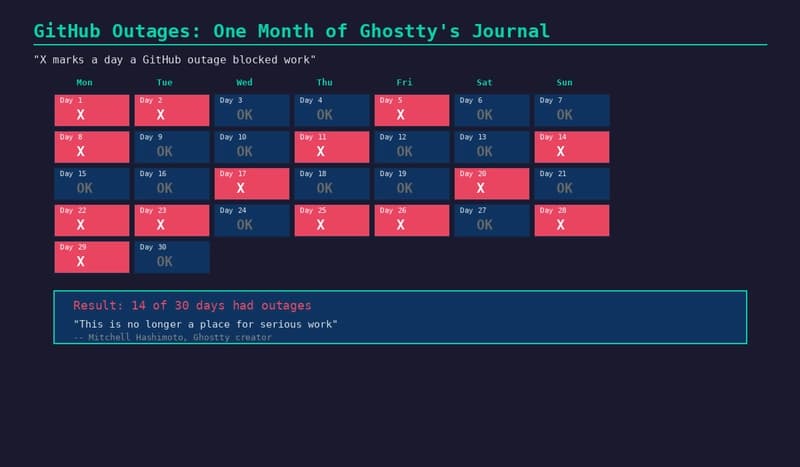Viewport: 800px width, 467px height.
Task: Select the Day 26 outage cell
Action: [x=412, y=220]
